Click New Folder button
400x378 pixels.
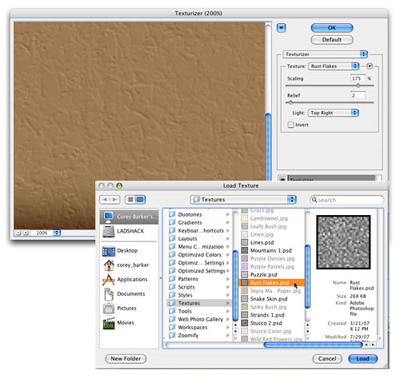click(x=126, y=359)
